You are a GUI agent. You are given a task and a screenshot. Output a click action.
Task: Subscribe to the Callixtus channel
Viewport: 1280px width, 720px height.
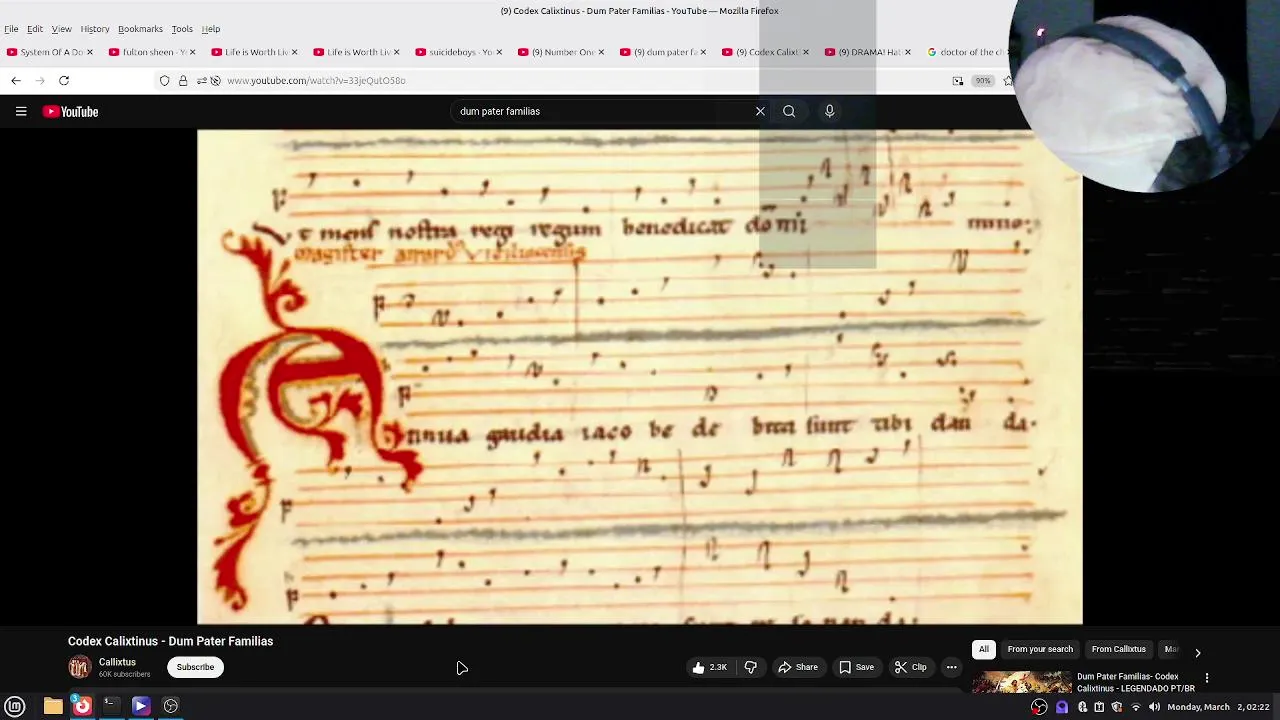[195, 667]
